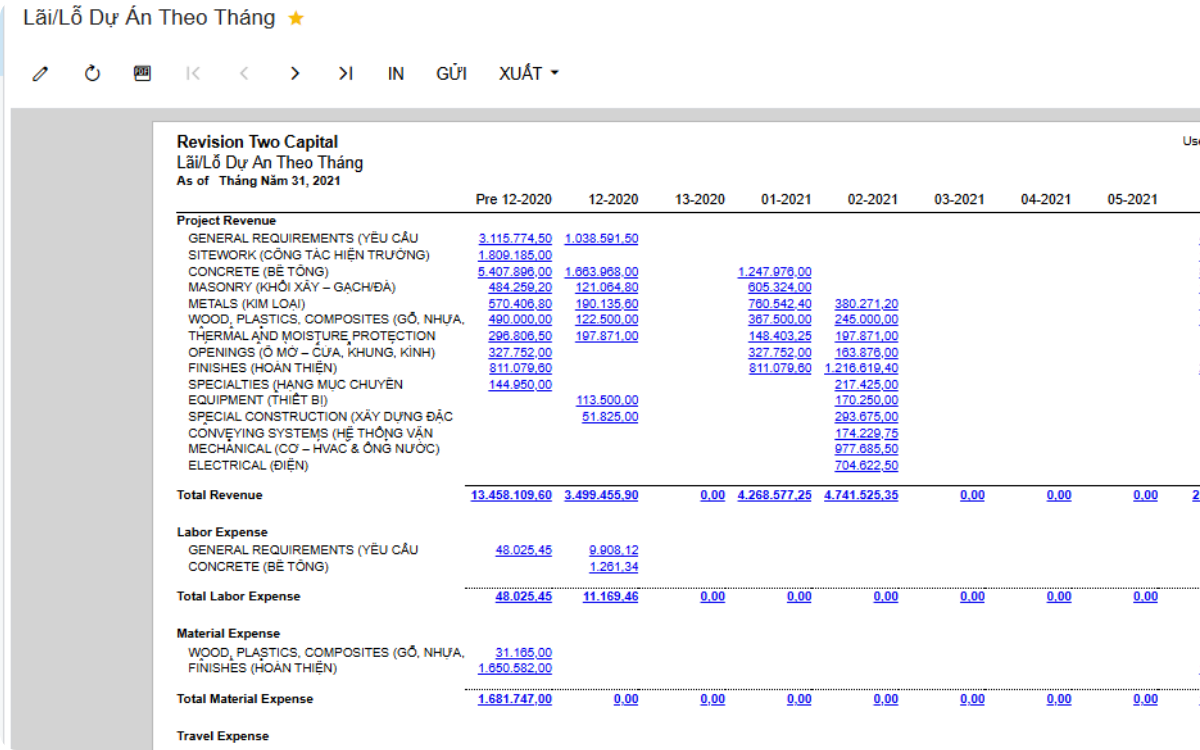
Task: Open the 01-2021 Total Revenue value 4.268.577,25
Action: point(774,495)
